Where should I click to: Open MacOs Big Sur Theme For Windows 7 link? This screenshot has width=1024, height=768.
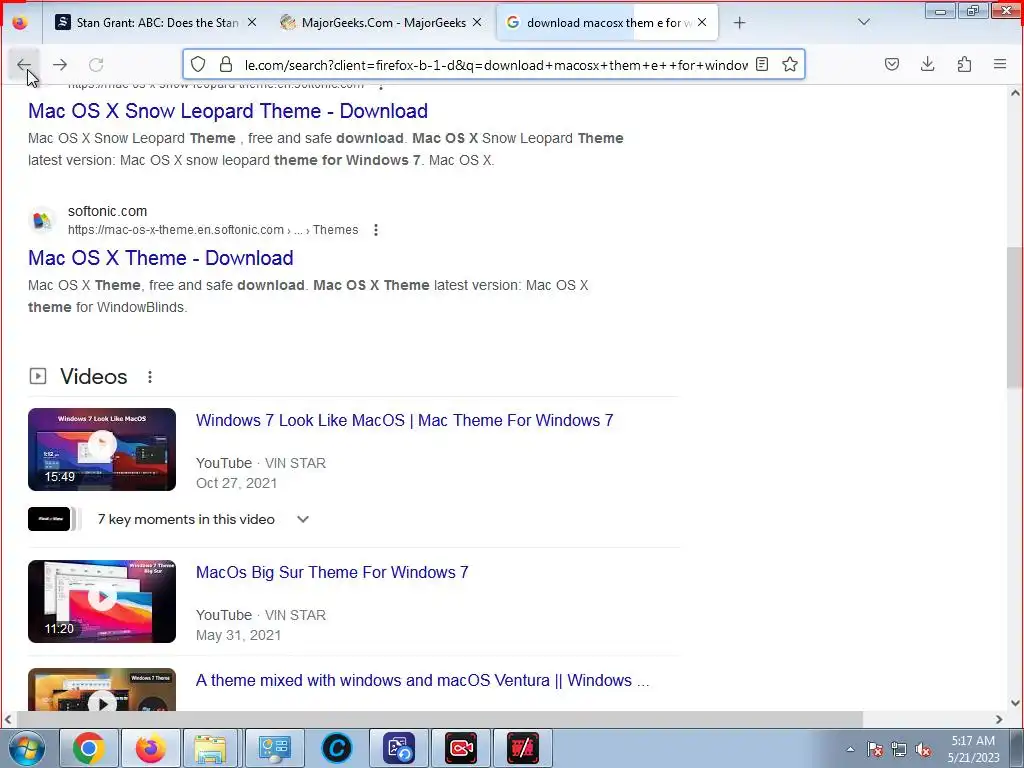pos(332,572)
